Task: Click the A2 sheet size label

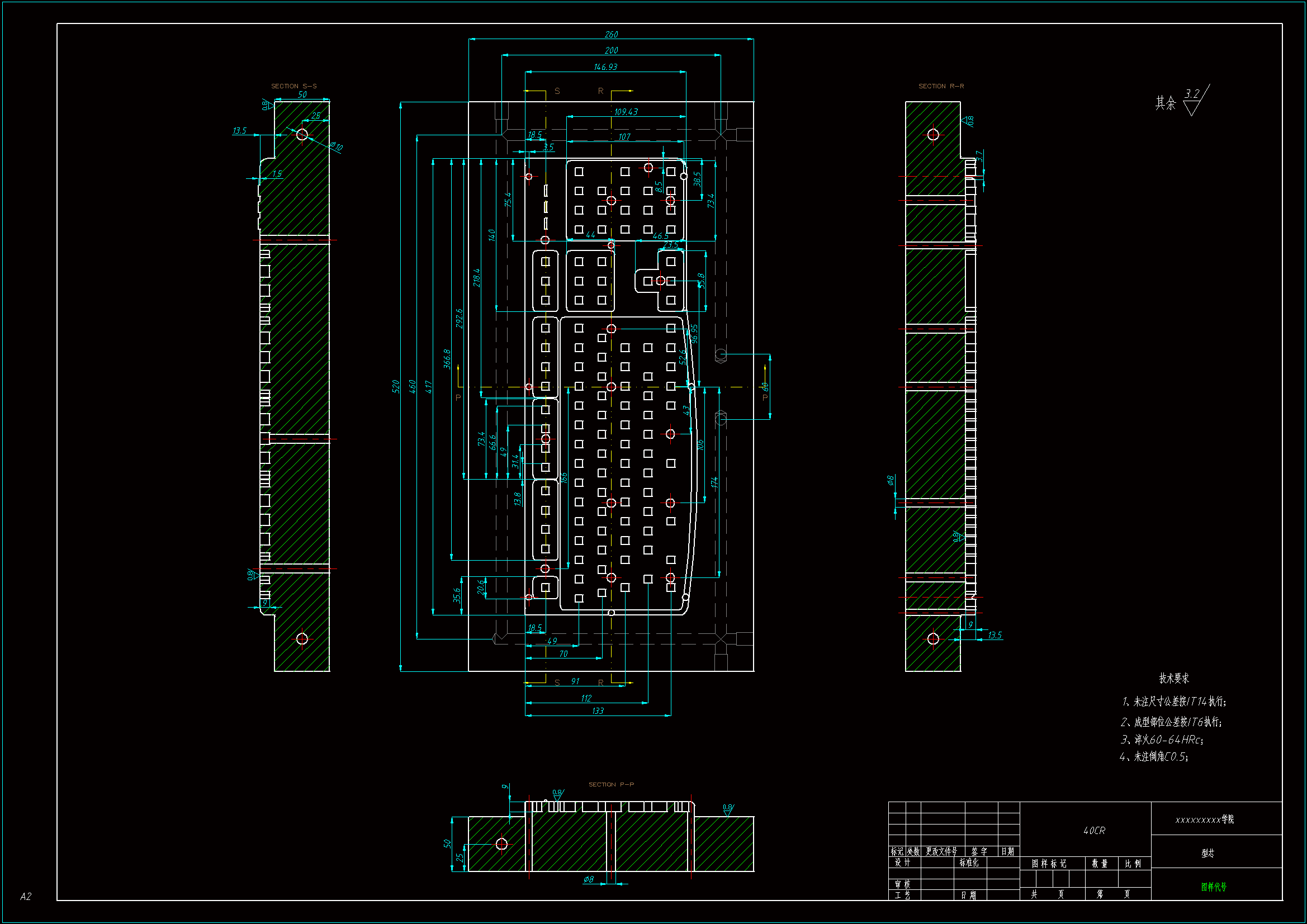Action: click(x=26, y=897)
